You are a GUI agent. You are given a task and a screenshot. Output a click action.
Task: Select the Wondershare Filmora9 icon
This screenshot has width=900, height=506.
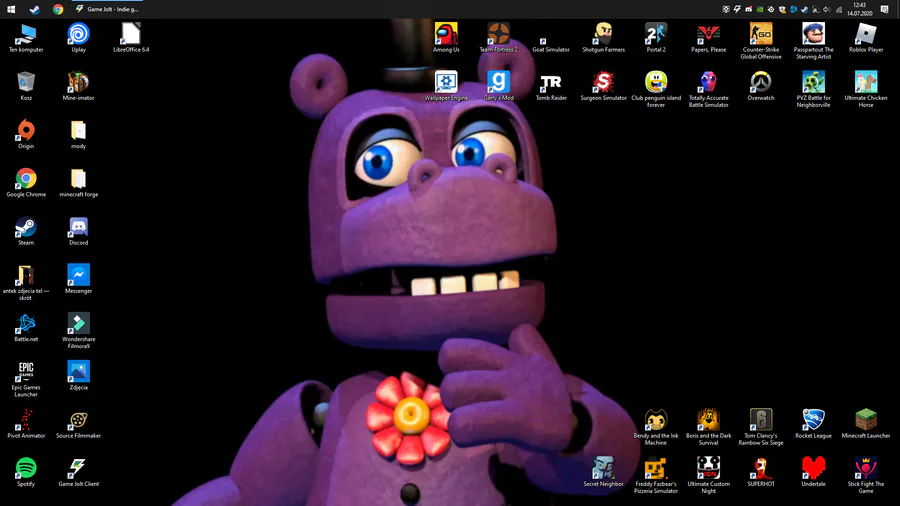[x=79, y=330]
